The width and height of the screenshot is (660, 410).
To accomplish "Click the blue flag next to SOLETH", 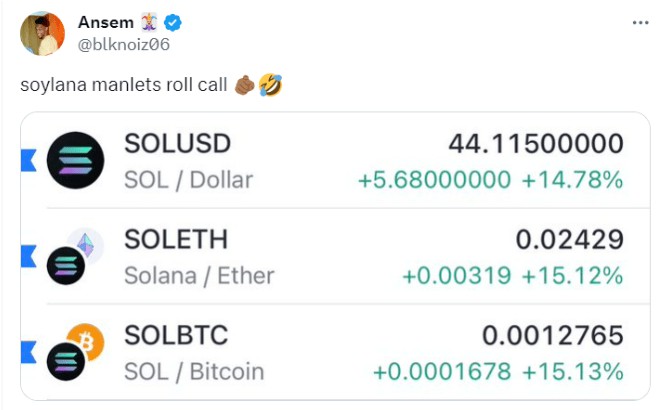I will pos(29,256).
